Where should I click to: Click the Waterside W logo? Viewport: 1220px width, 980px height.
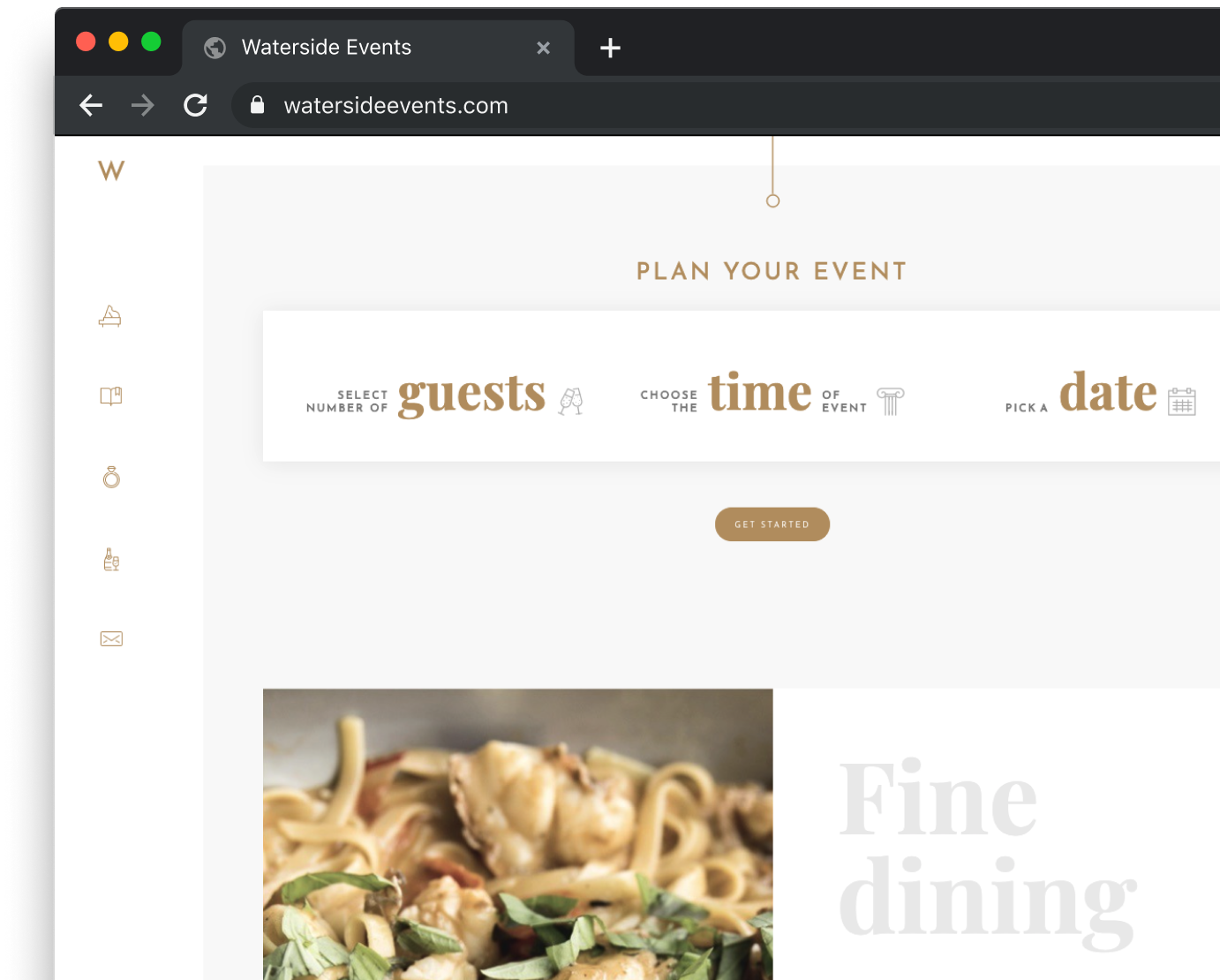pos(111,170)
